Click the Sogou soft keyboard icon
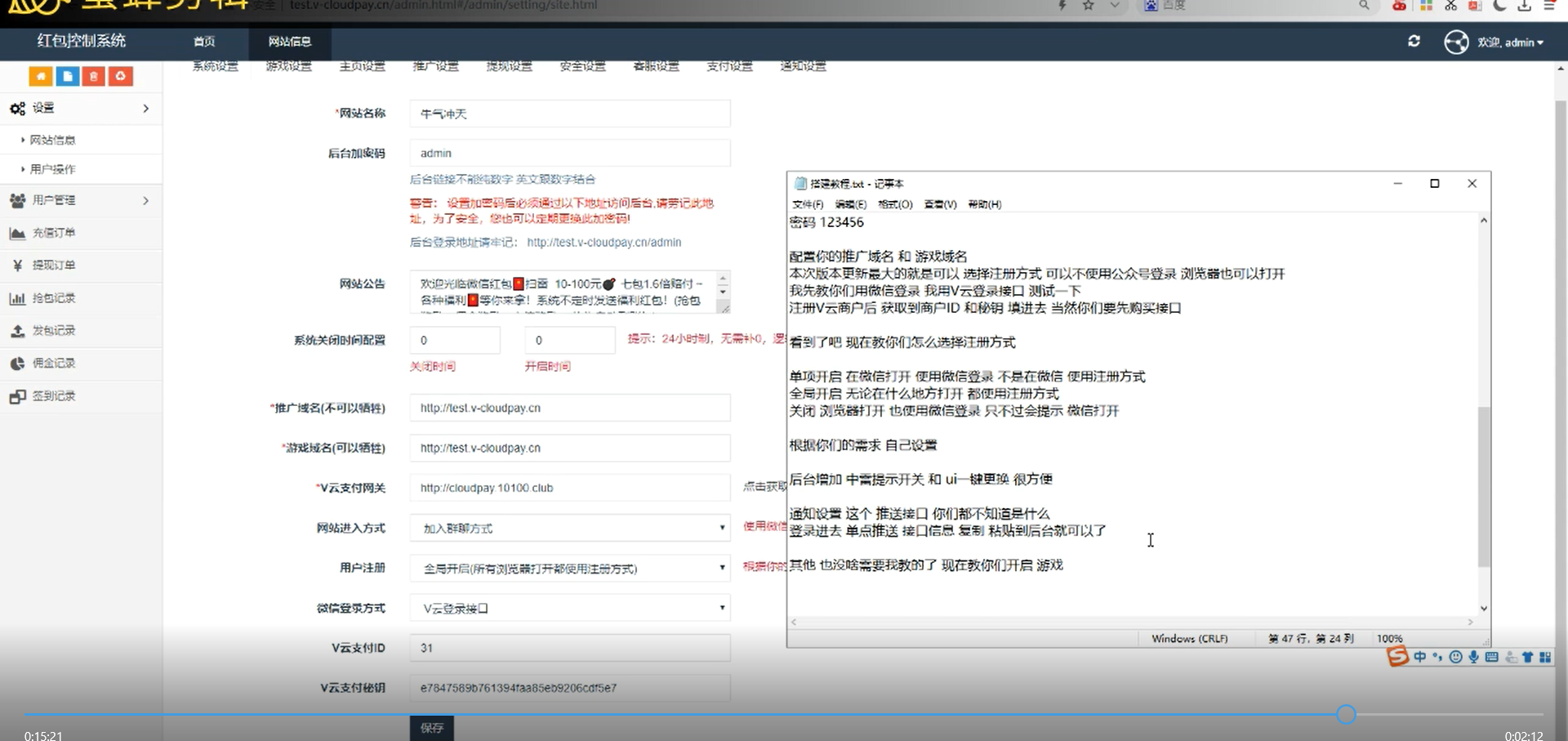1568x741 pixels. tap(1491, 657)
